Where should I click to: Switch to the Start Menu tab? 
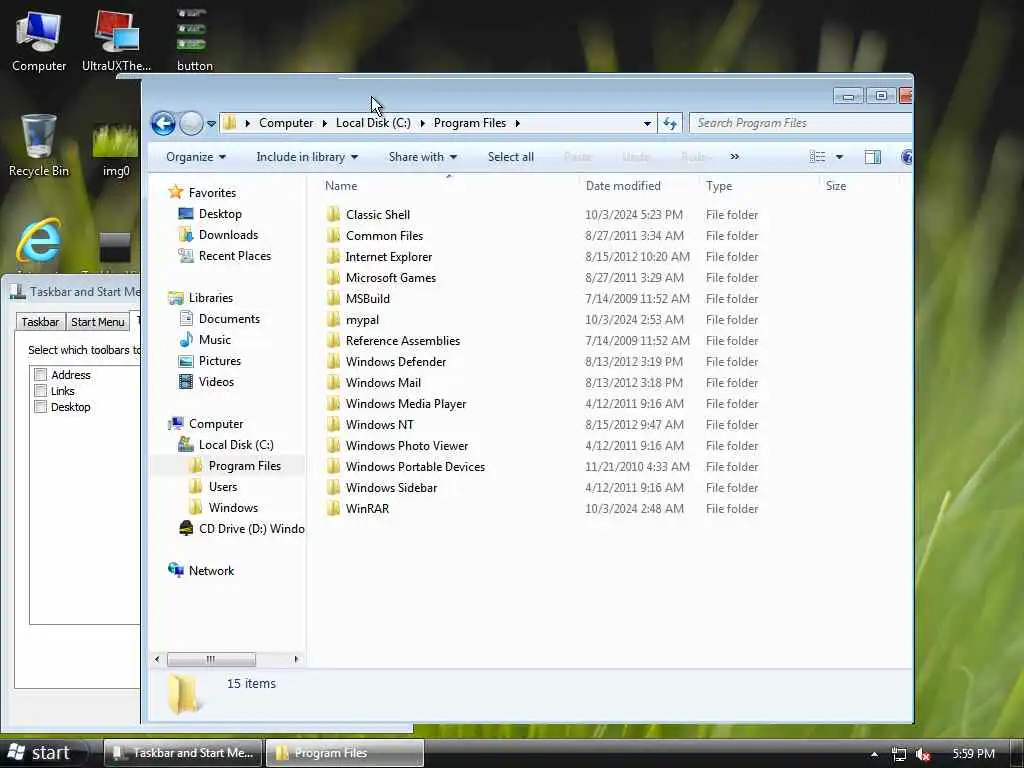[97, 321]
